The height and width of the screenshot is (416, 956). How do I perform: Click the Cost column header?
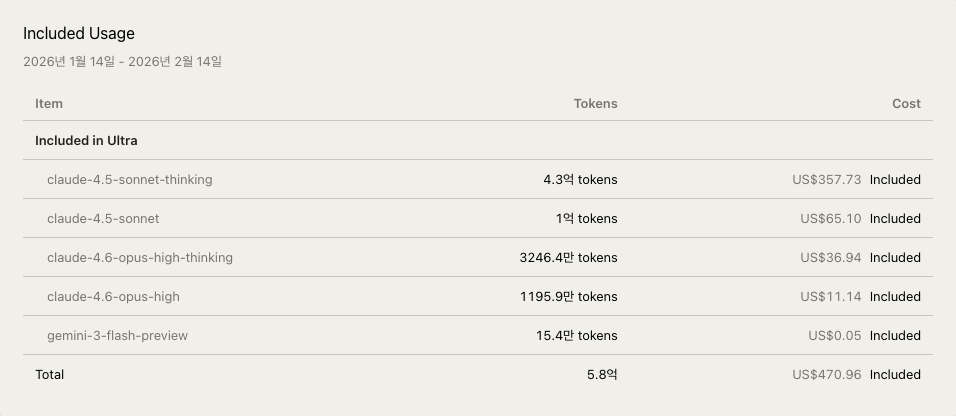(x=906, y=104)
